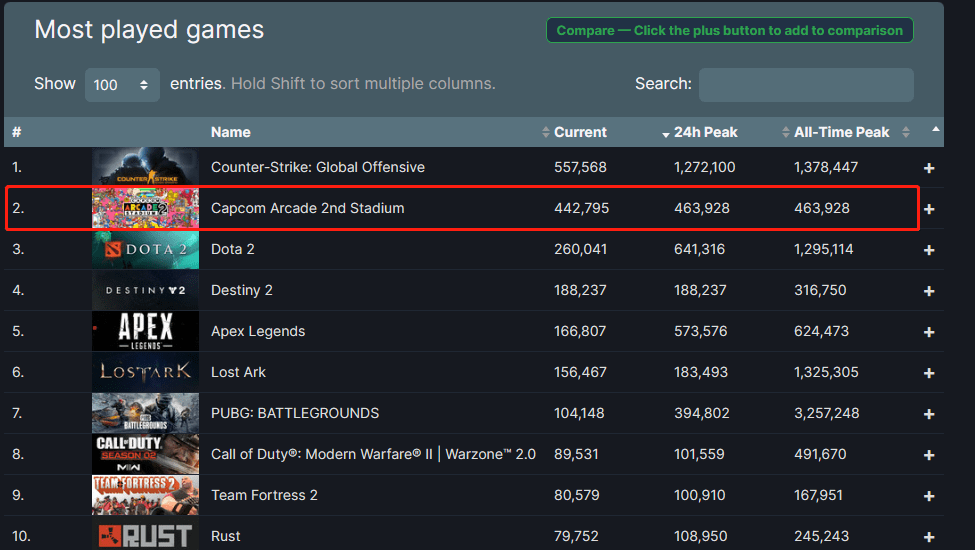The height and width of the screenshot is (550, 975).
Task: Open Dota 2 game thumbnail
Action: [x=146, y=249]
